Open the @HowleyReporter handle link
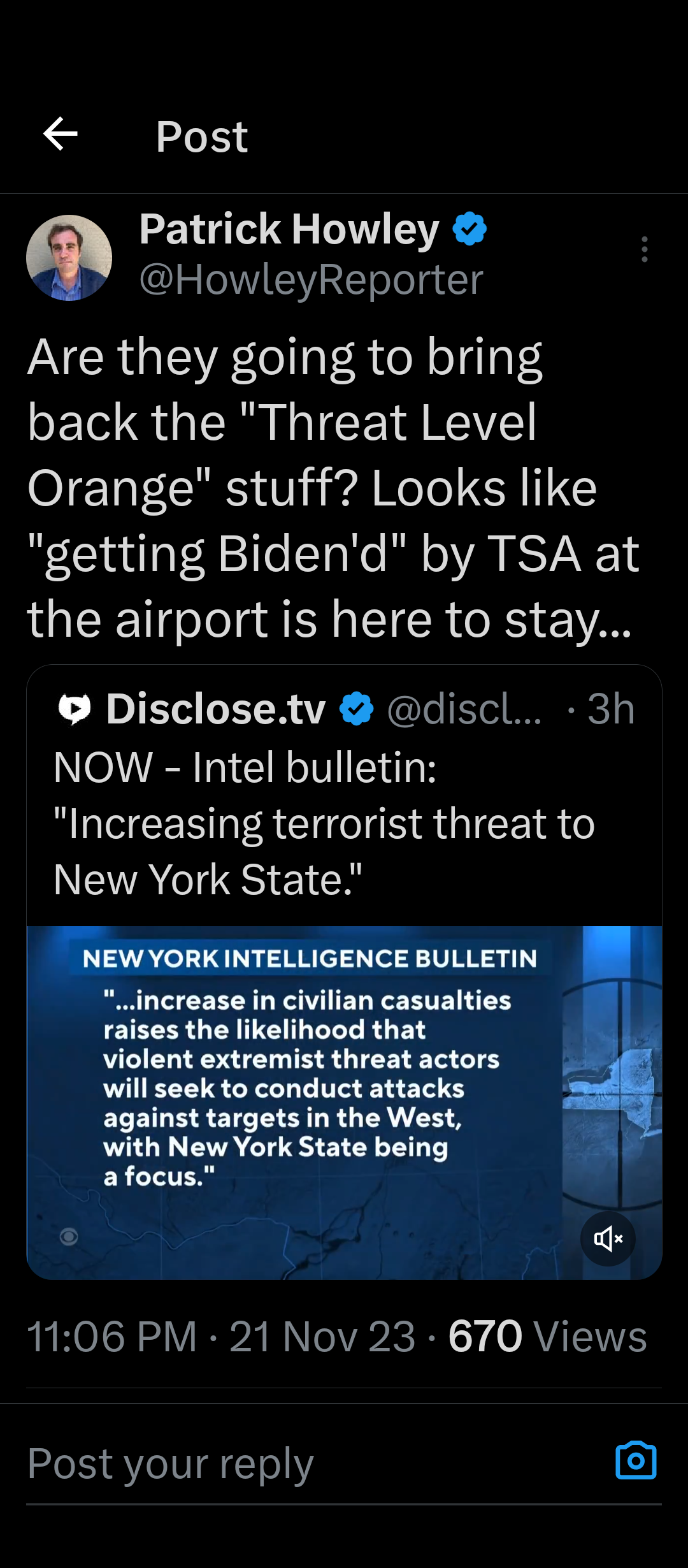This screenshot has width=688, height=1568. point(311,279)
